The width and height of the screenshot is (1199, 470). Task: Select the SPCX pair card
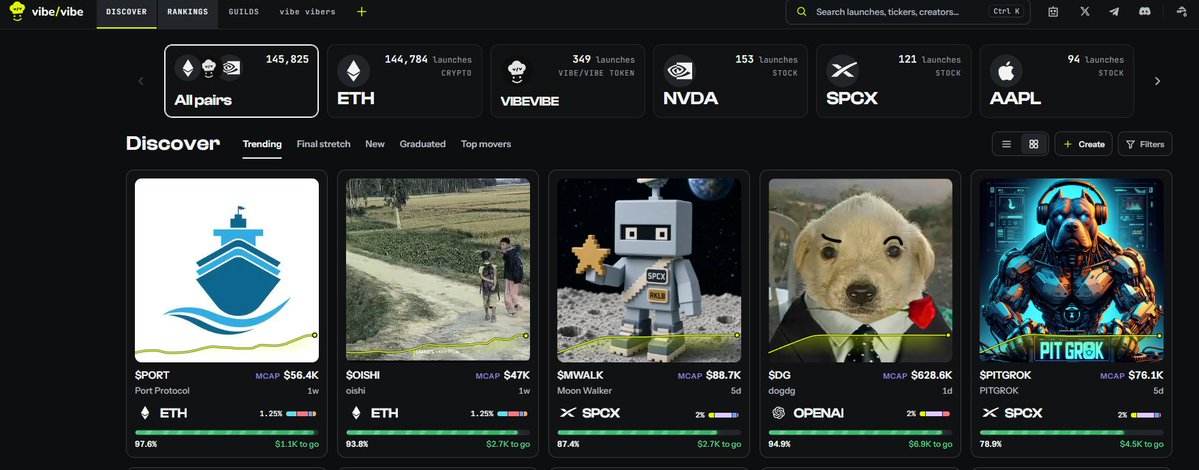pos(894,81)
